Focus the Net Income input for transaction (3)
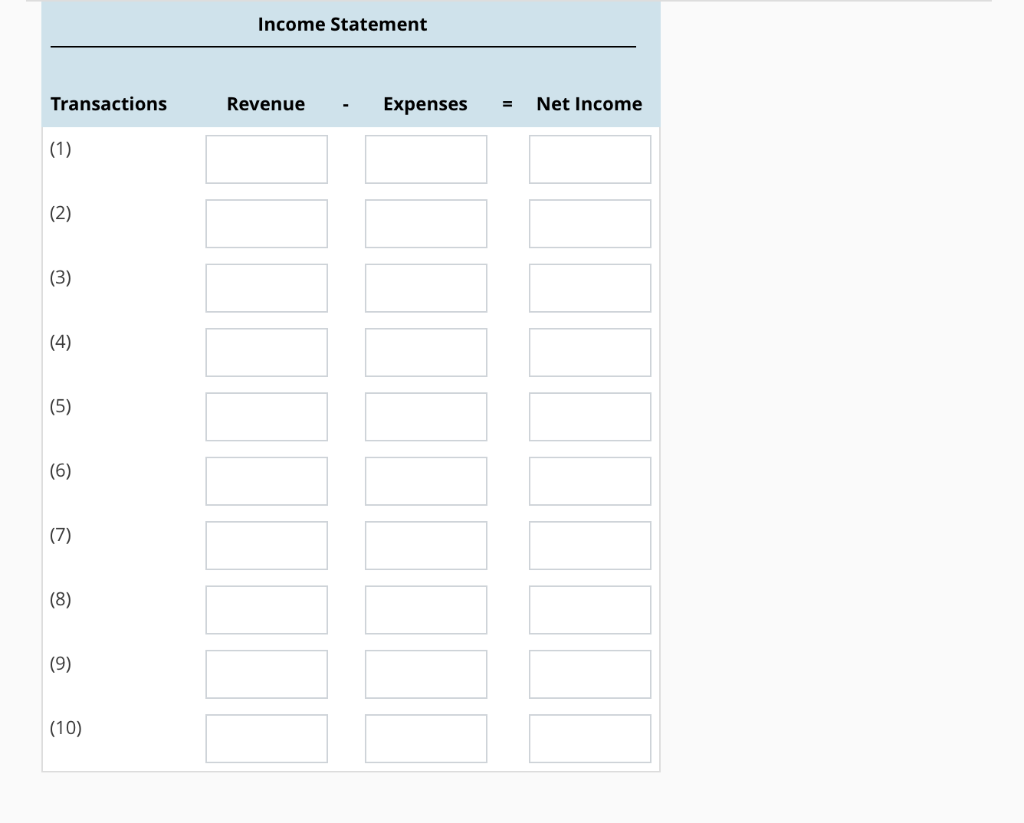 (590, 288)
